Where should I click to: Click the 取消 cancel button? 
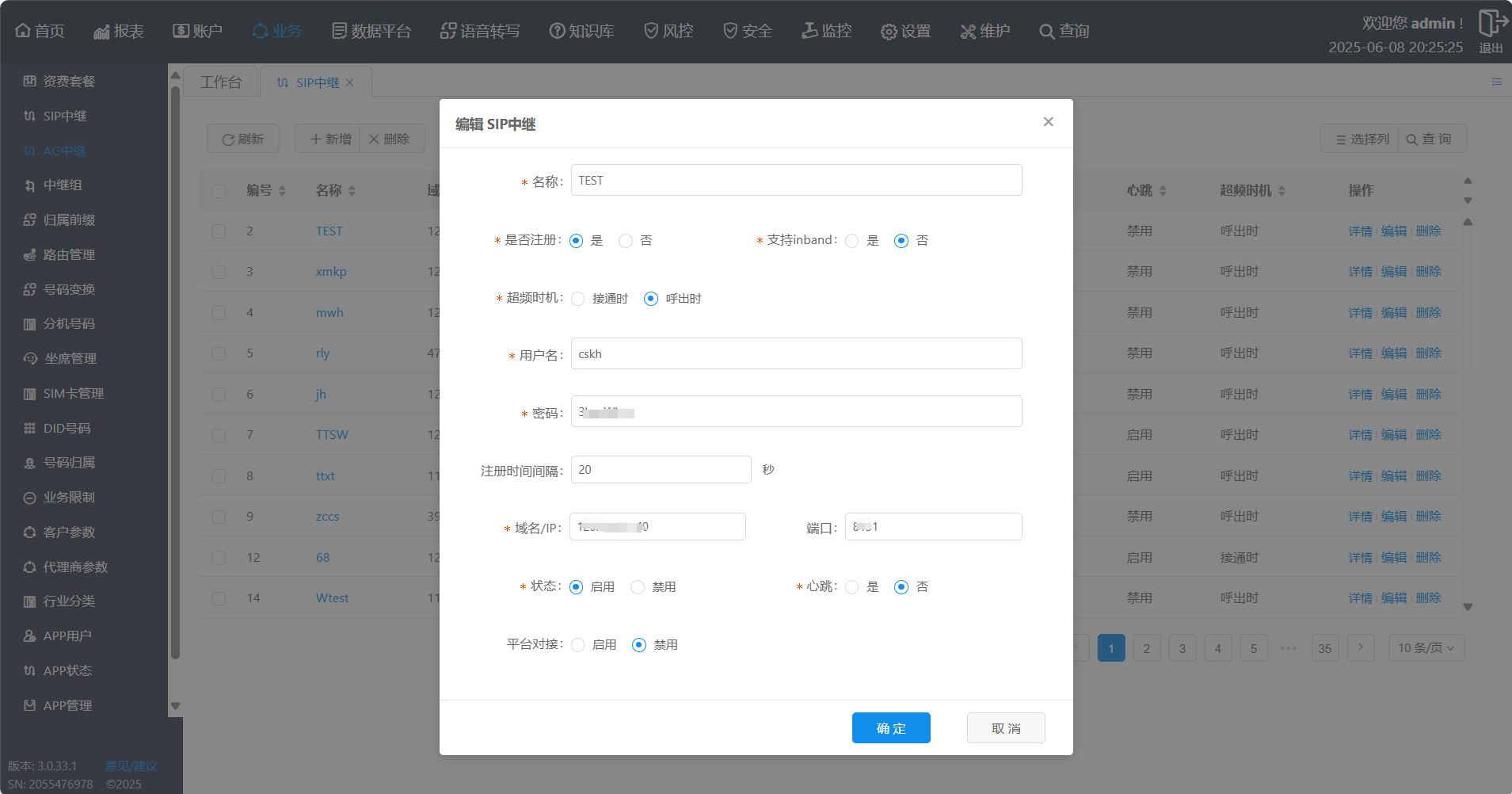[x=1006, y=728]
